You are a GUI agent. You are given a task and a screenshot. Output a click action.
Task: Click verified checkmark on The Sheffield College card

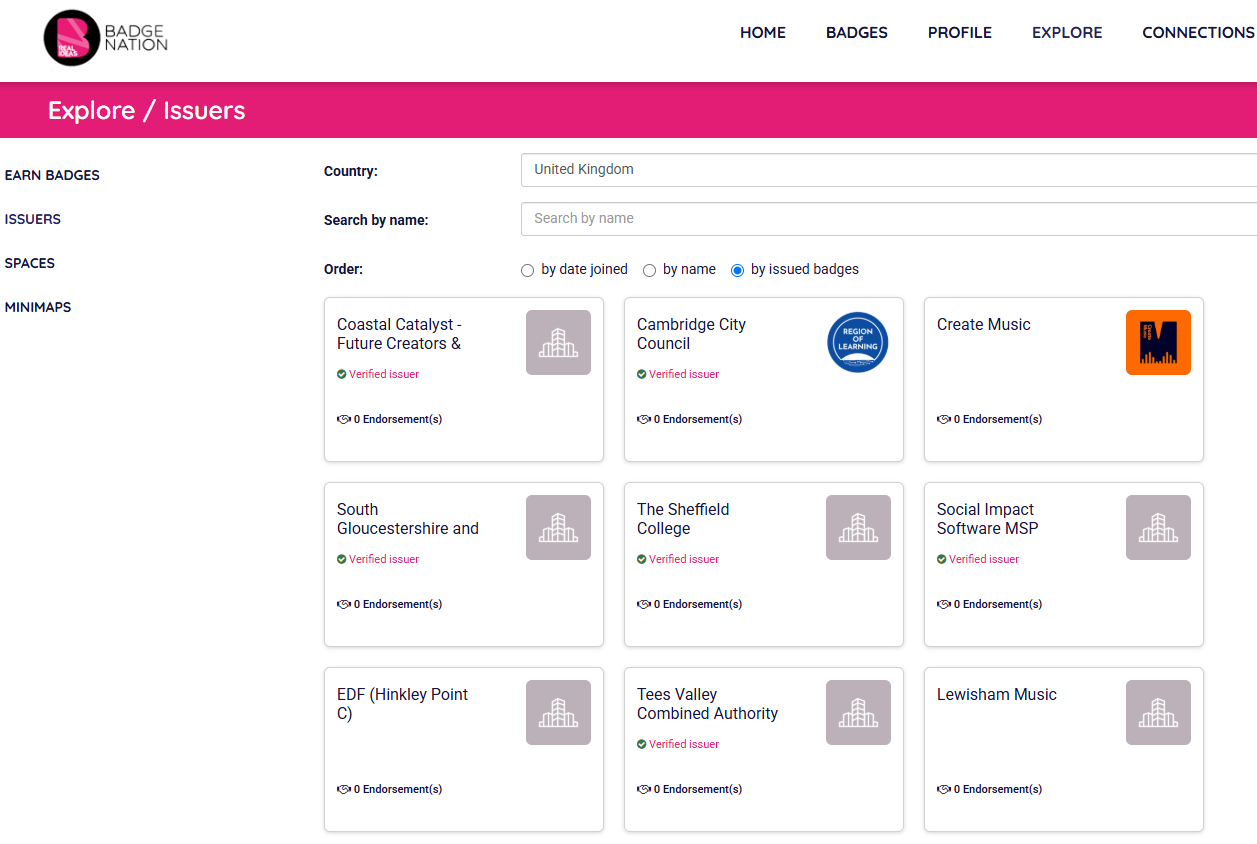642,559
